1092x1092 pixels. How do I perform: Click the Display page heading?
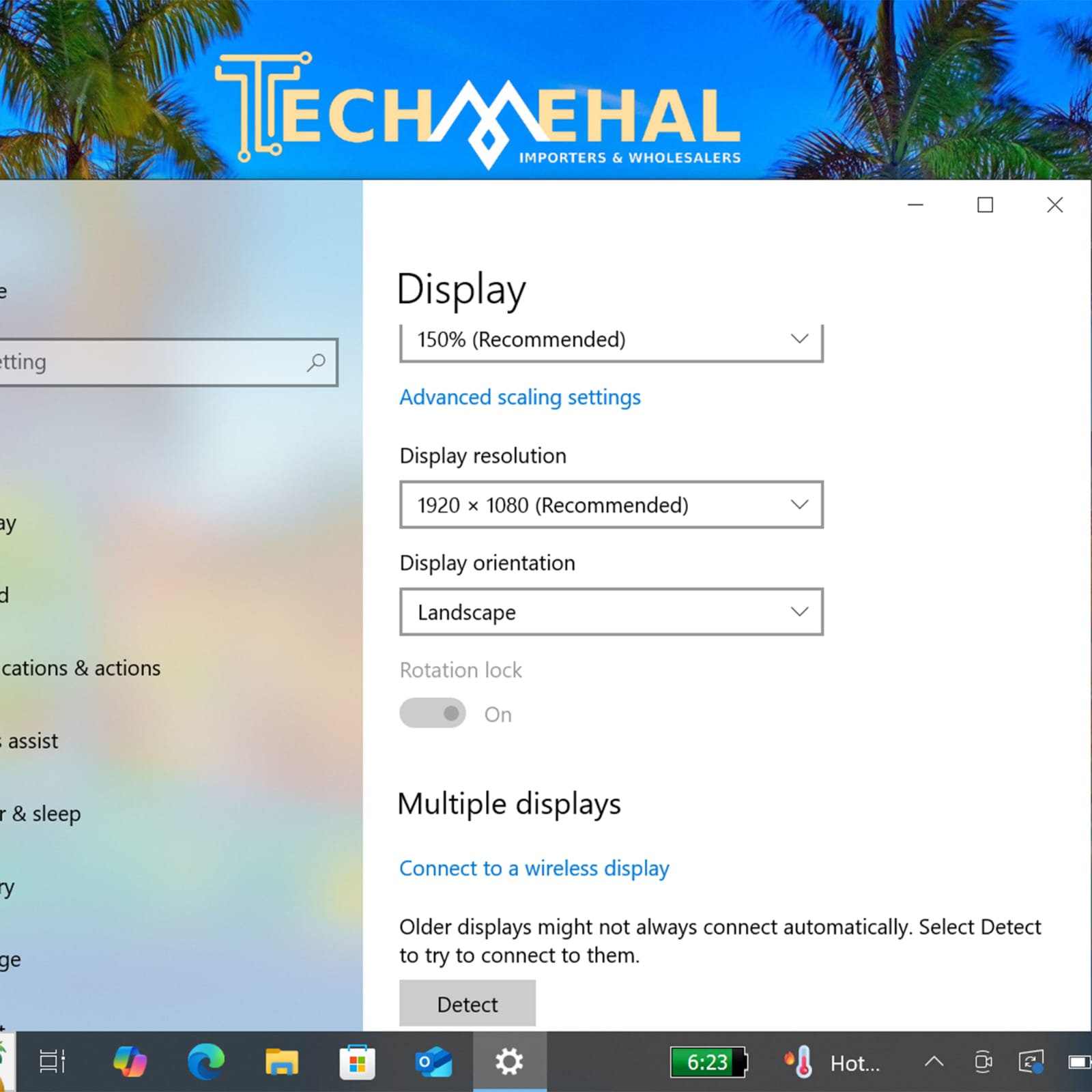pos(461,290)
